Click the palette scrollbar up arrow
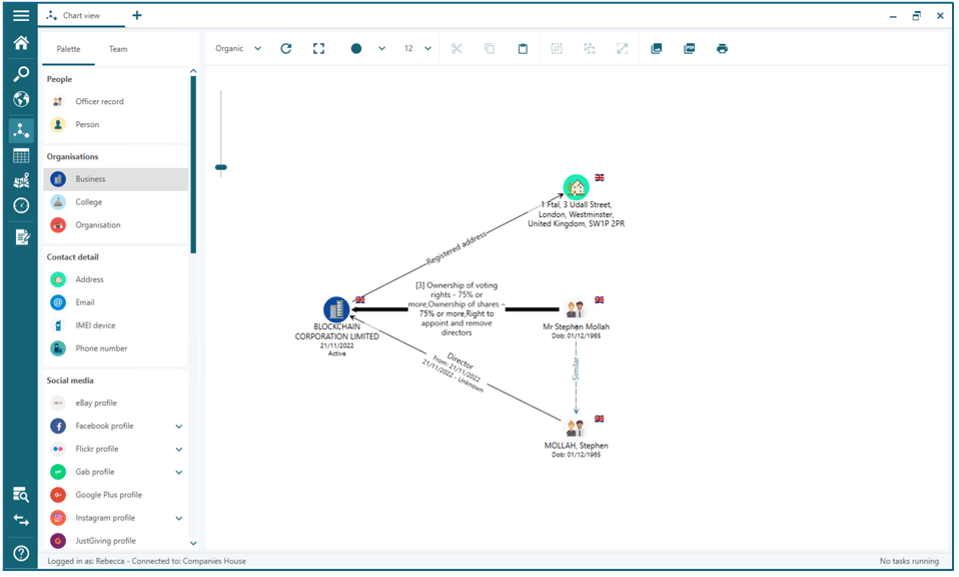 193,72
